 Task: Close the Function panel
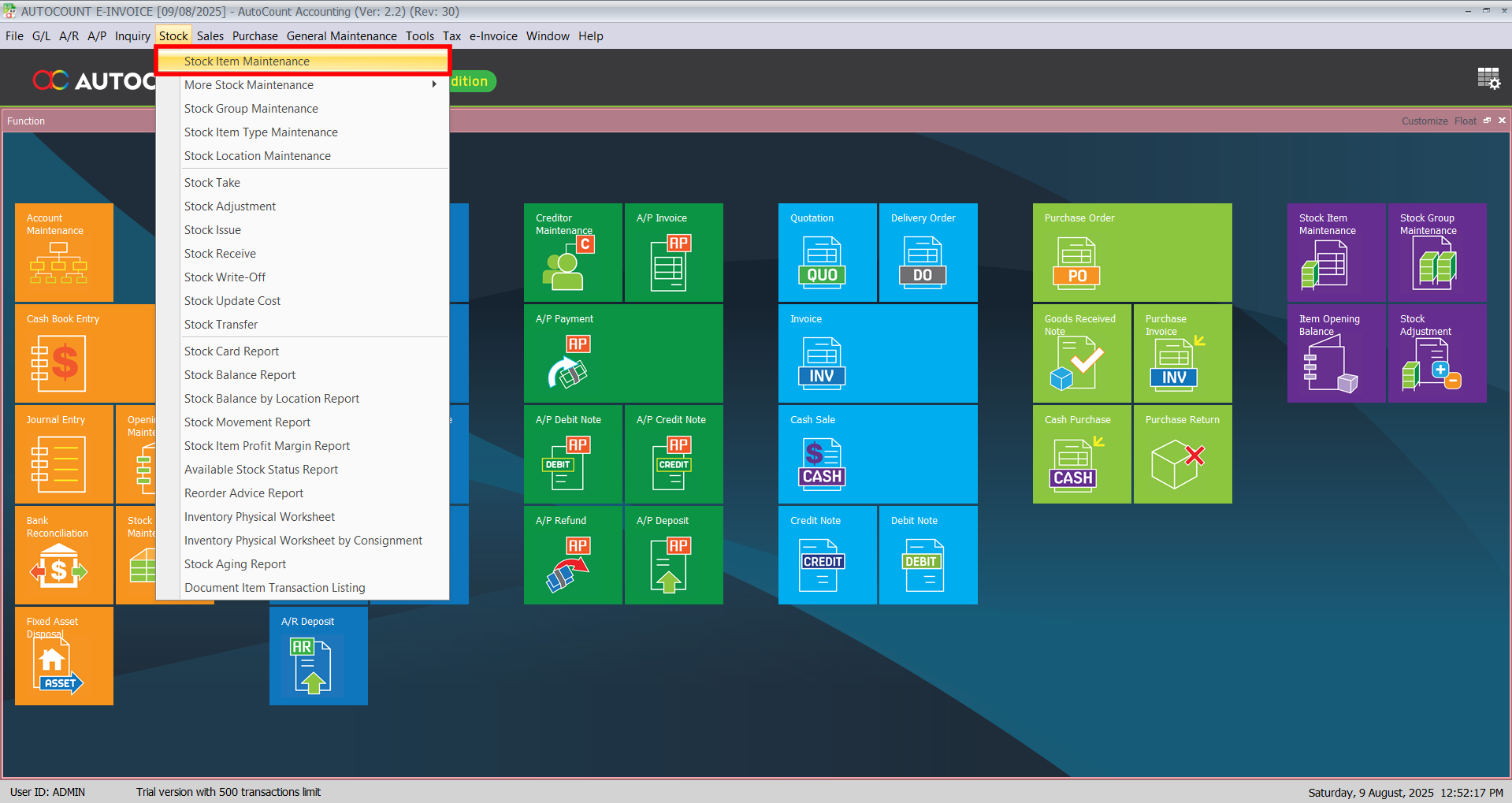click(x=1502, y=121)
